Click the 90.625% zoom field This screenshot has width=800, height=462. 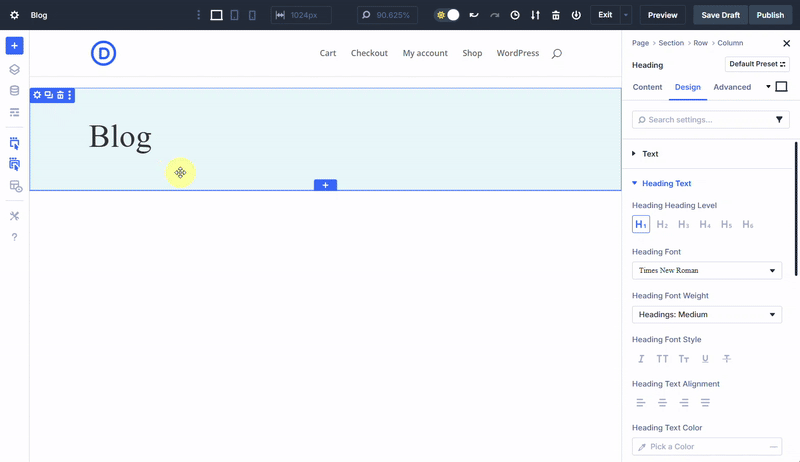point(387,15)
